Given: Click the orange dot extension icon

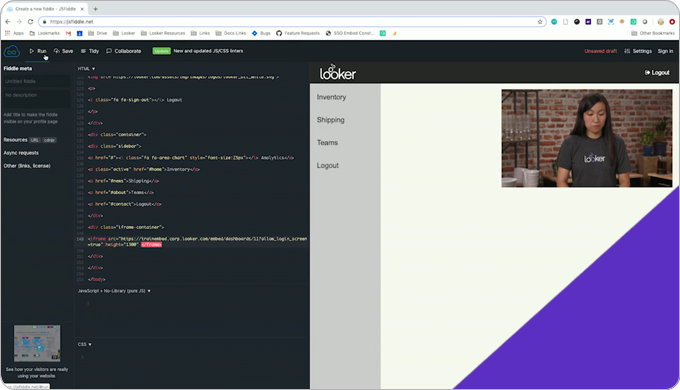Looking at the screenshot, I should pos(622,22).
